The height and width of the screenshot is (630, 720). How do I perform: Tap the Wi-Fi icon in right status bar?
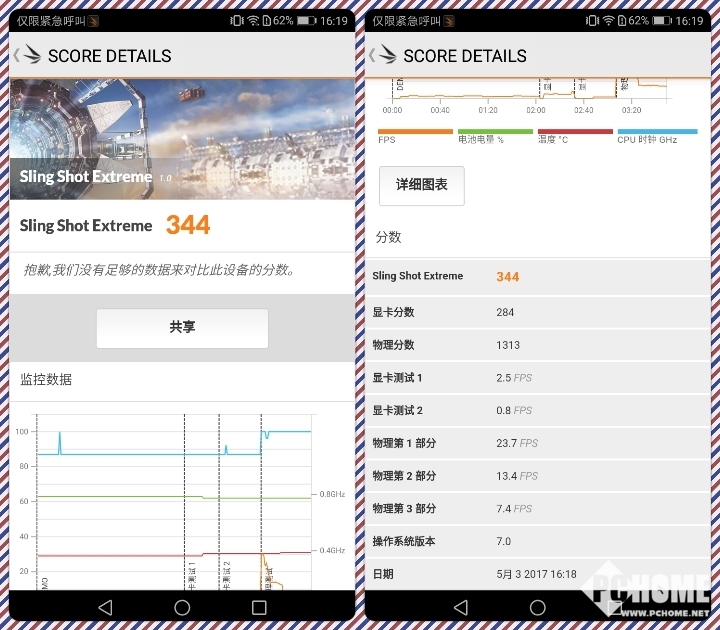tap(608, 21)
